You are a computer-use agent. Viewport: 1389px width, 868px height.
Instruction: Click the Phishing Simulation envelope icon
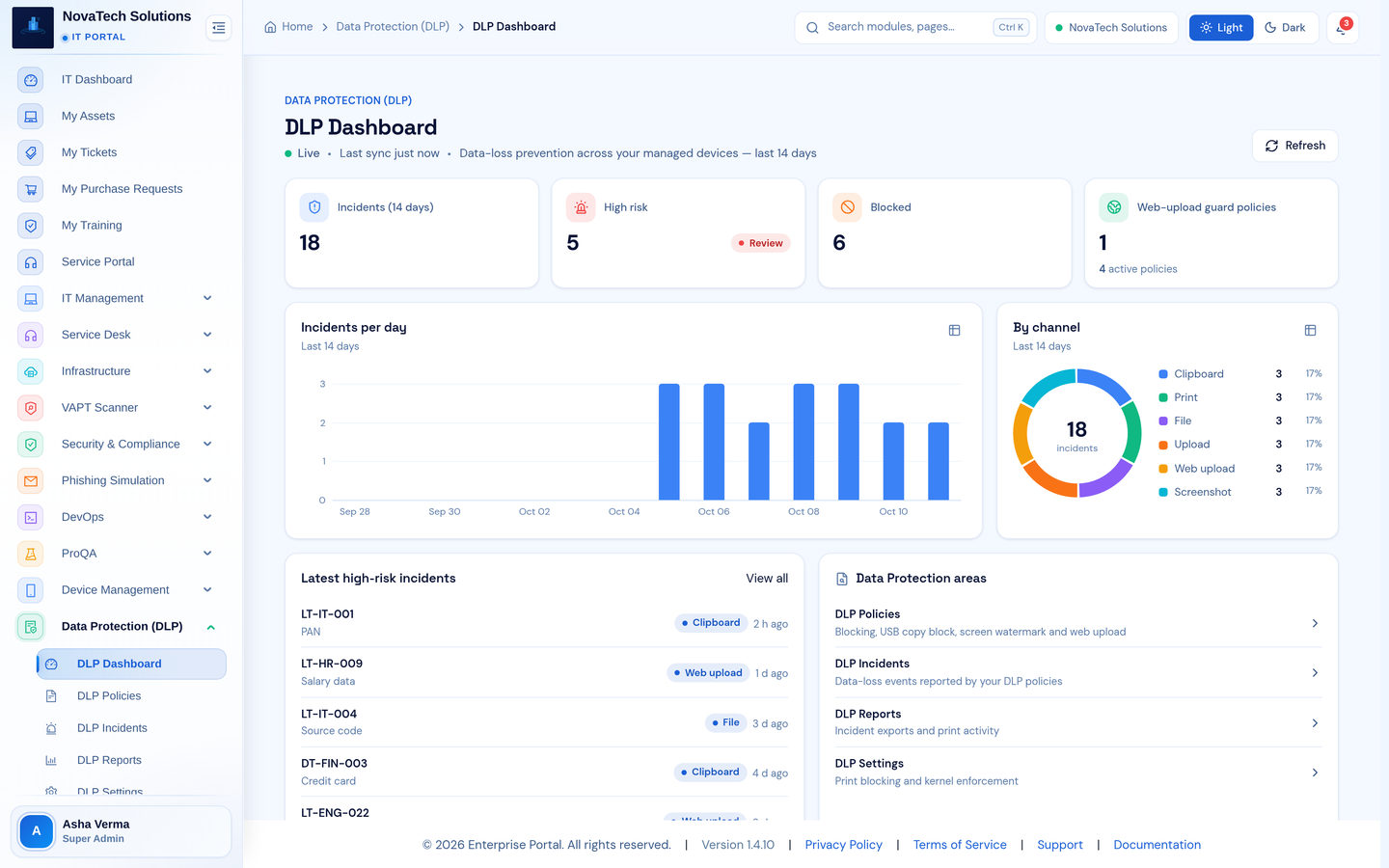(x=31, y=480)
